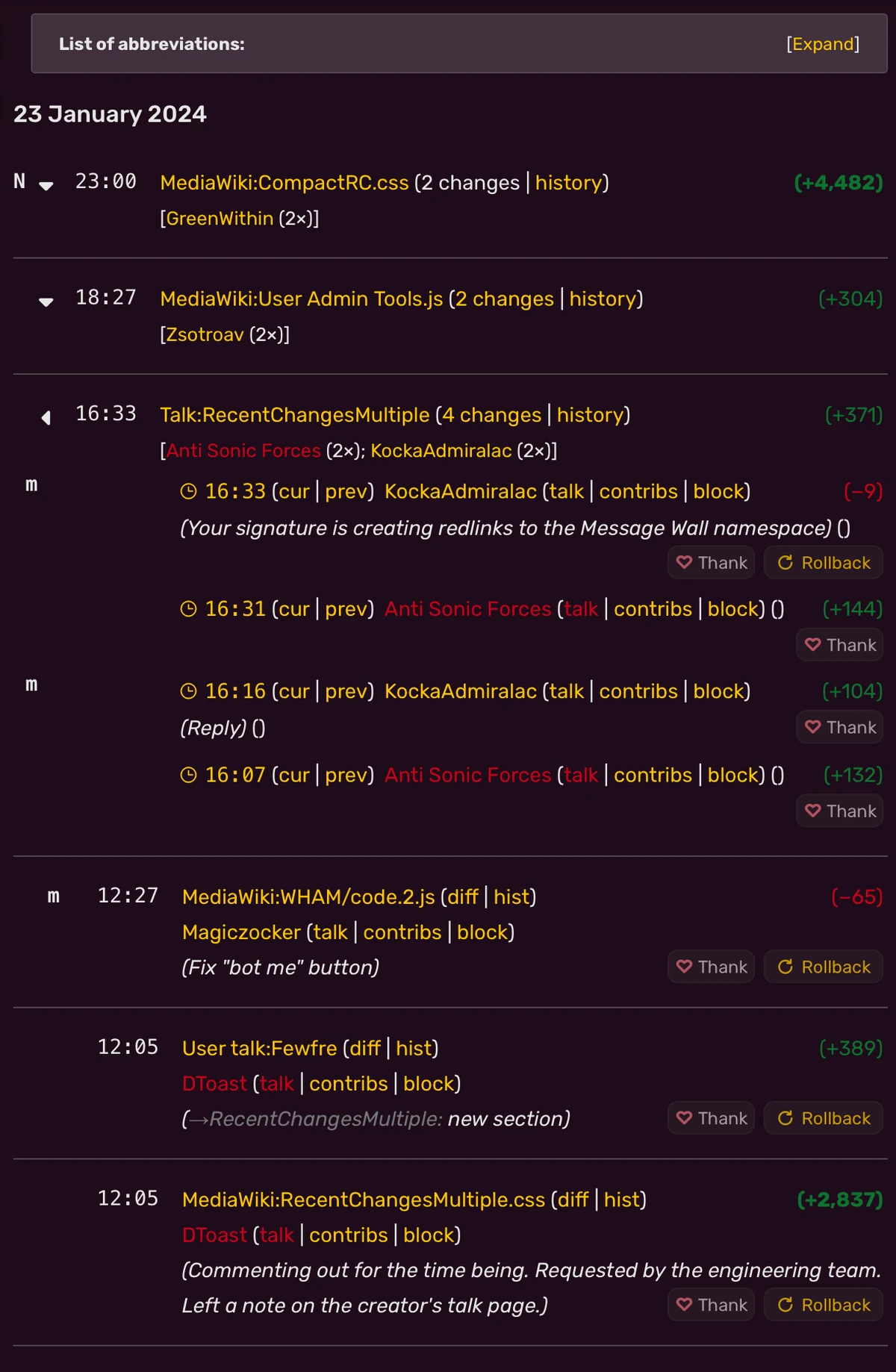Expand the Talk:RecentChangesMultiple group triangle
Image resolution: width=896 pixels, height=1372 pixels.
coord(46,417)
